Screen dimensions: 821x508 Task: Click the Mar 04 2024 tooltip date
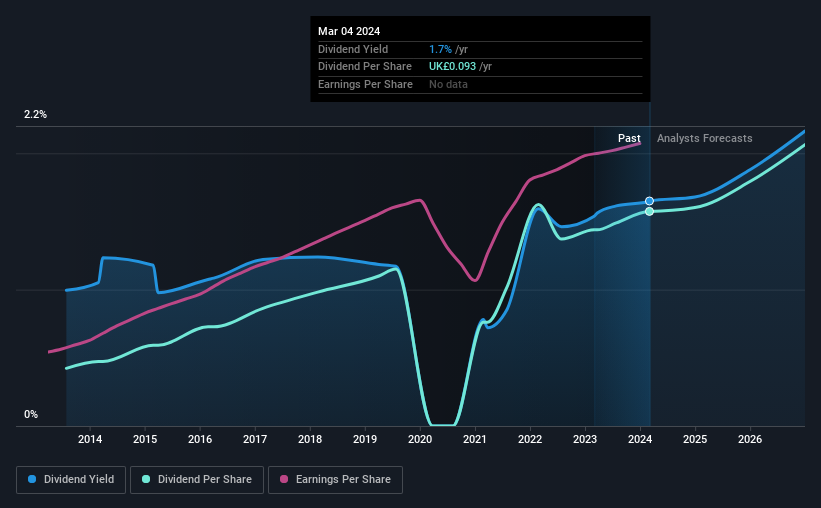pyautogui.click(x=349, y=31)
